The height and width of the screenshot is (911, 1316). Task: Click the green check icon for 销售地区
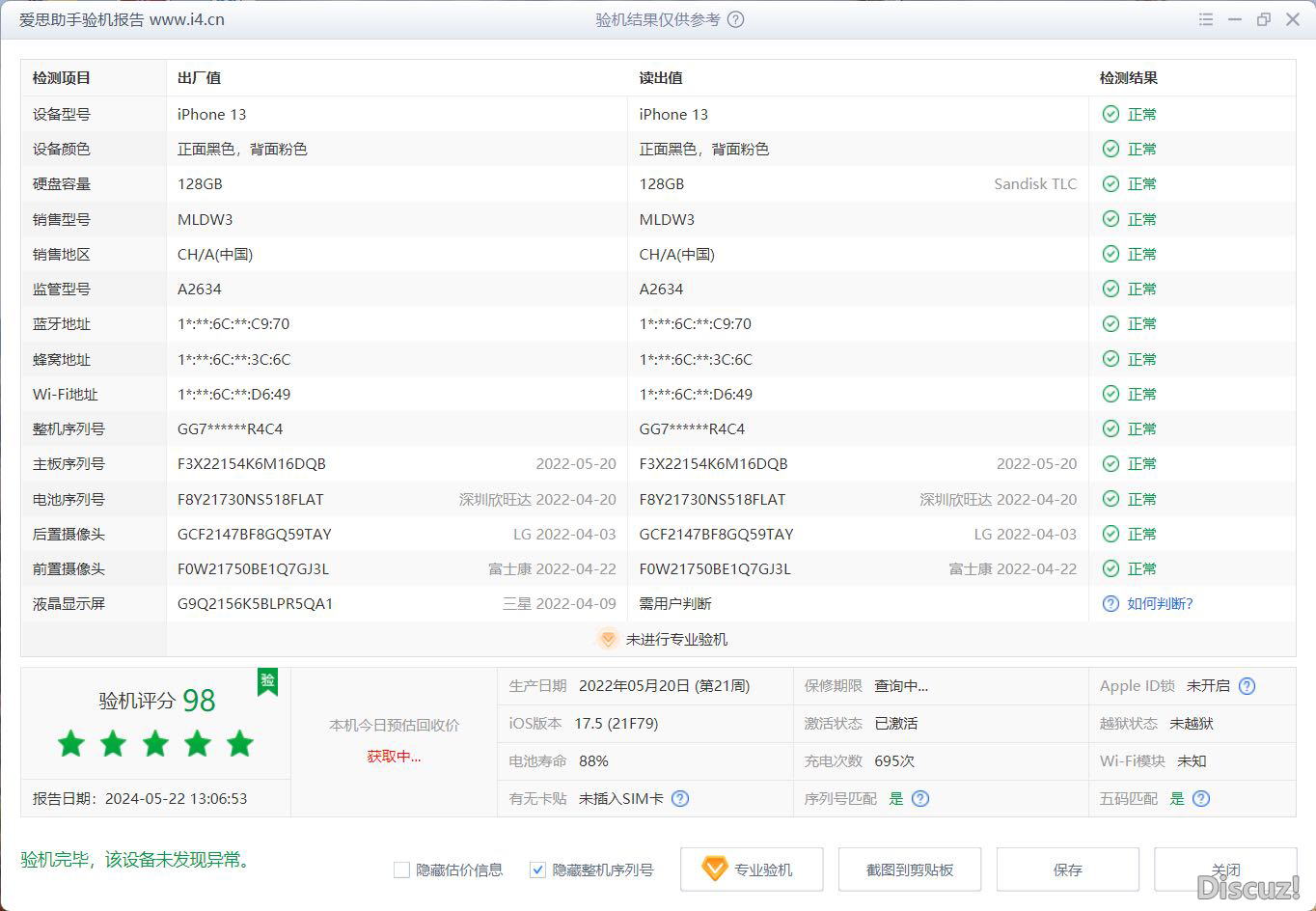1110,254
